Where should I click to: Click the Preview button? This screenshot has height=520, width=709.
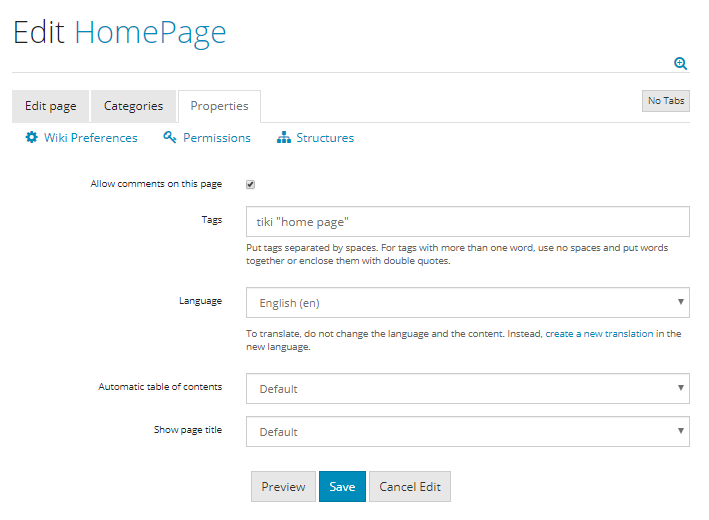[x=283, y=486]
